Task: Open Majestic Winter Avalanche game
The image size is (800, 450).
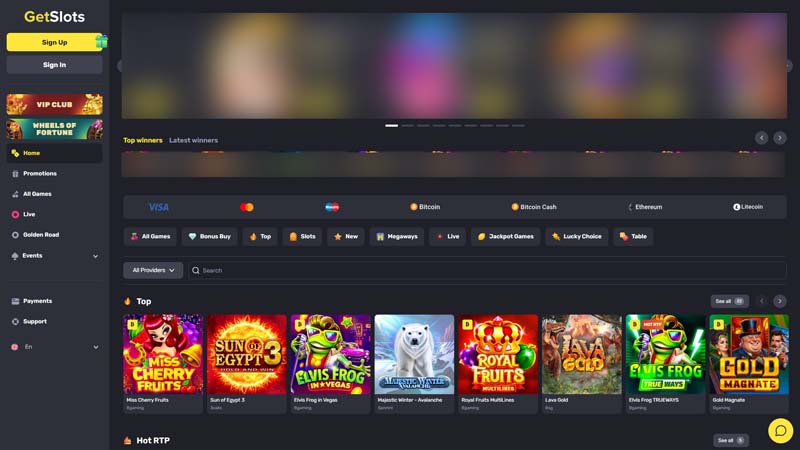Action: (x=414, y=363)
